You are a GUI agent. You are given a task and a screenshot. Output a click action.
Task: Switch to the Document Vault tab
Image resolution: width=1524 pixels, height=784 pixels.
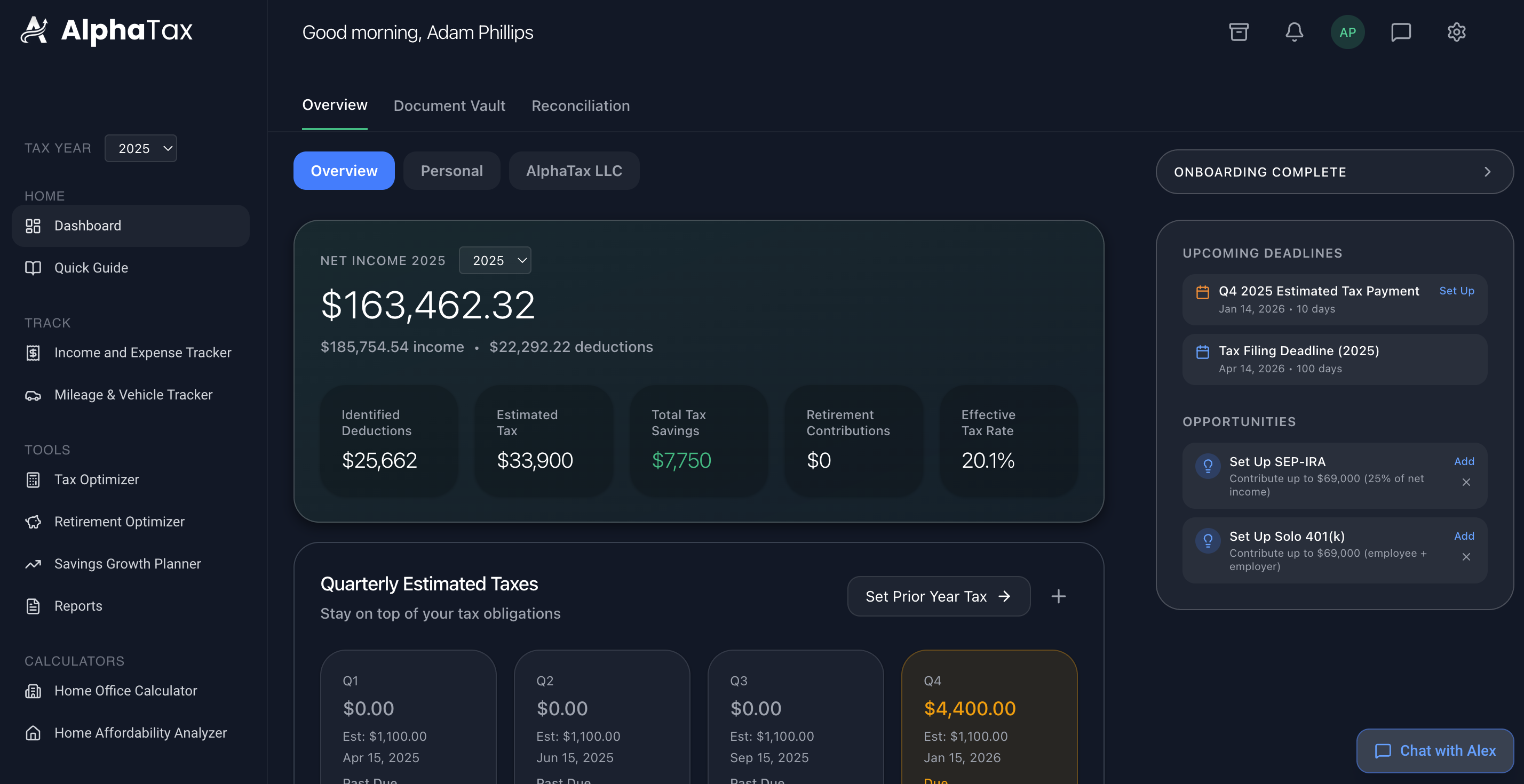(x=449, y=106)
